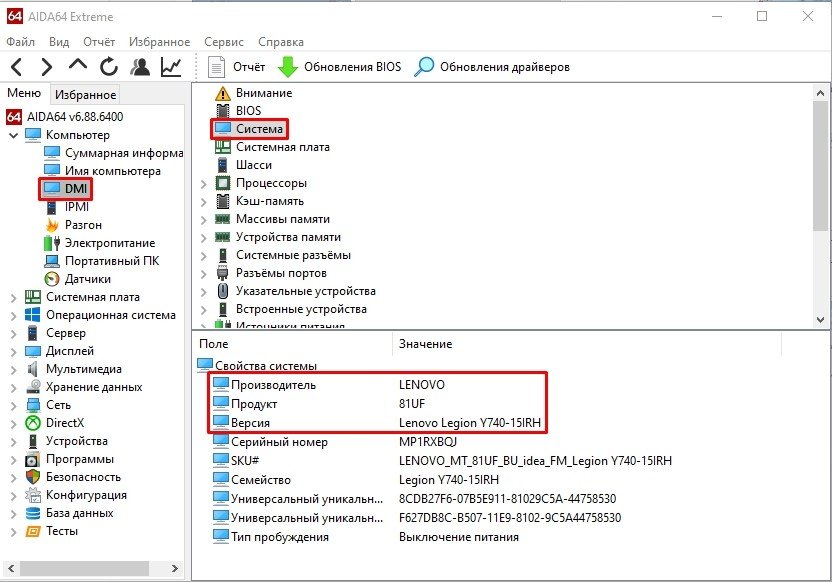Select the Устройства icon in the tree
Screen dimensions: 832x582
(x=33, y=441)
